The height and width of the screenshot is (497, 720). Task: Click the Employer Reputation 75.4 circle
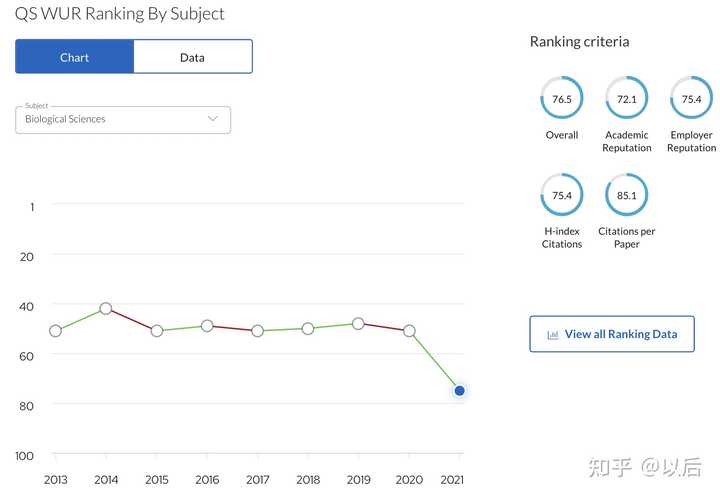691,98
